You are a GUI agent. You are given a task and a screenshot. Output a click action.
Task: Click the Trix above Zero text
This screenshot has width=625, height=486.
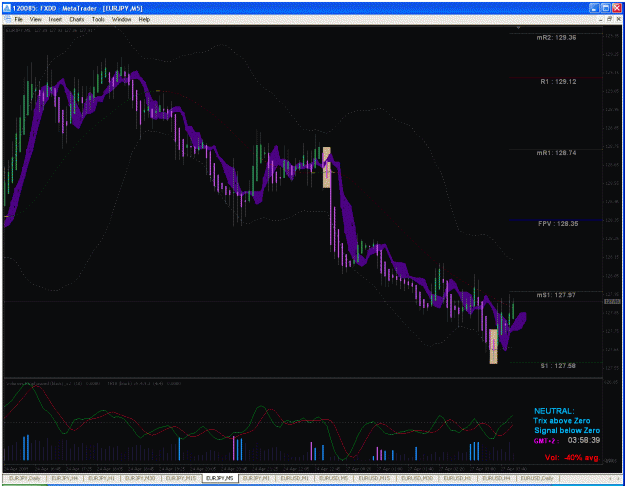562,421
